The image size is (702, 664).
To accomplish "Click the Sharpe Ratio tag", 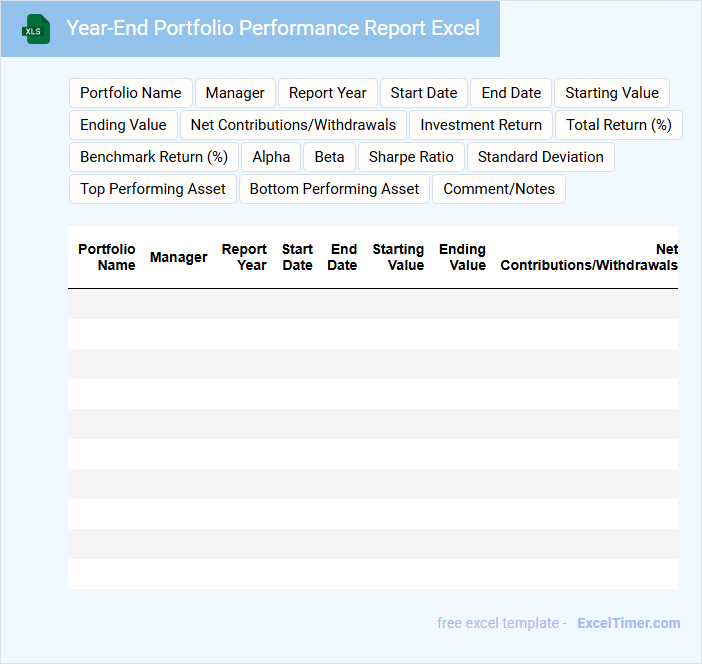I will (x=411, y=157).
